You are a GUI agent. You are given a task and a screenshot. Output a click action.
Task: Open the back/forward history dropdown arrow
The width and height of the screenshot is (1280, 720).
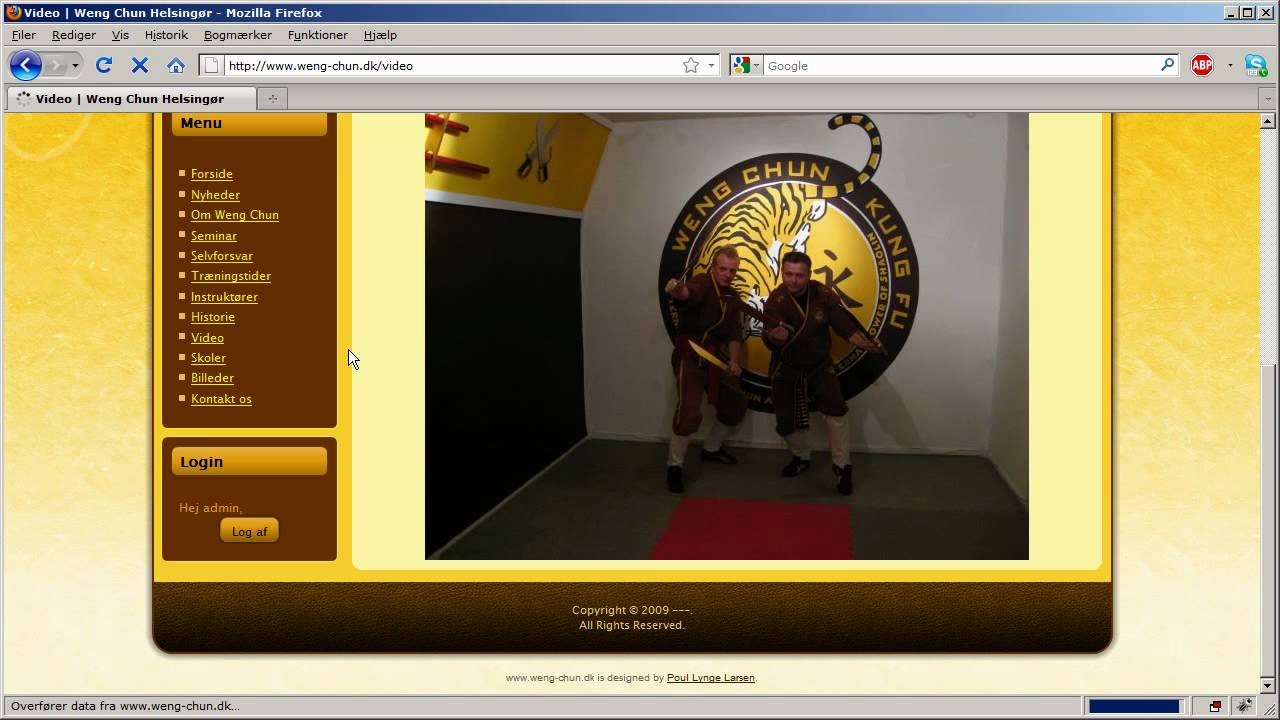(75, 66)
